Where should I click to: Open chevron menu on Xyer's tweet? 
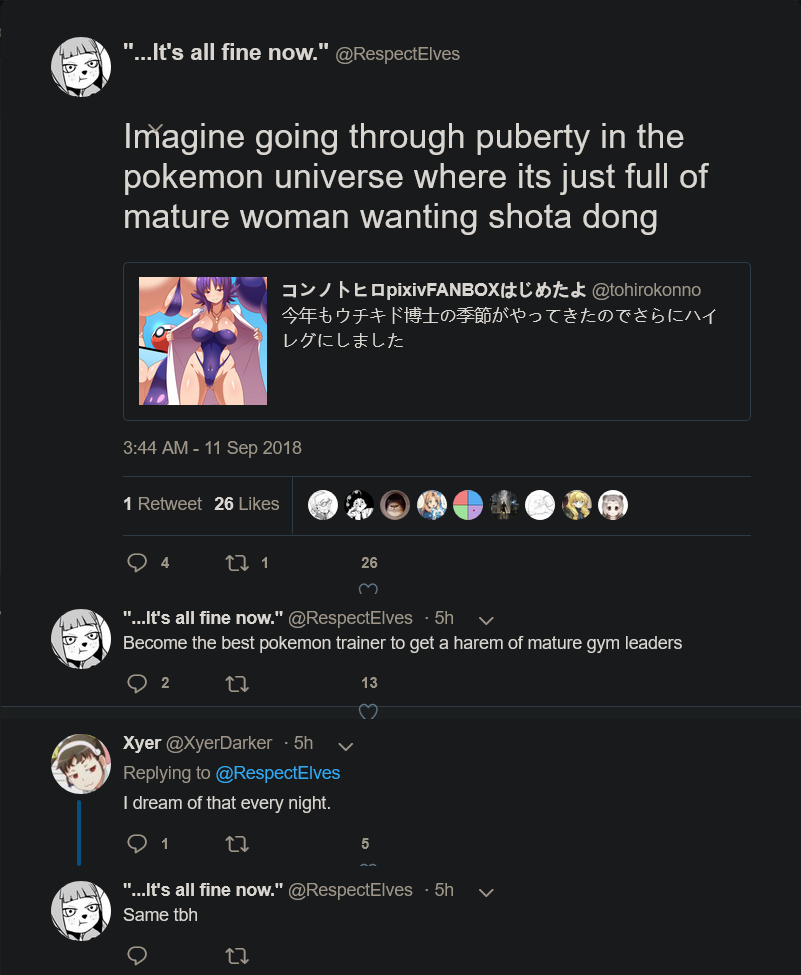tap(346, 746)
